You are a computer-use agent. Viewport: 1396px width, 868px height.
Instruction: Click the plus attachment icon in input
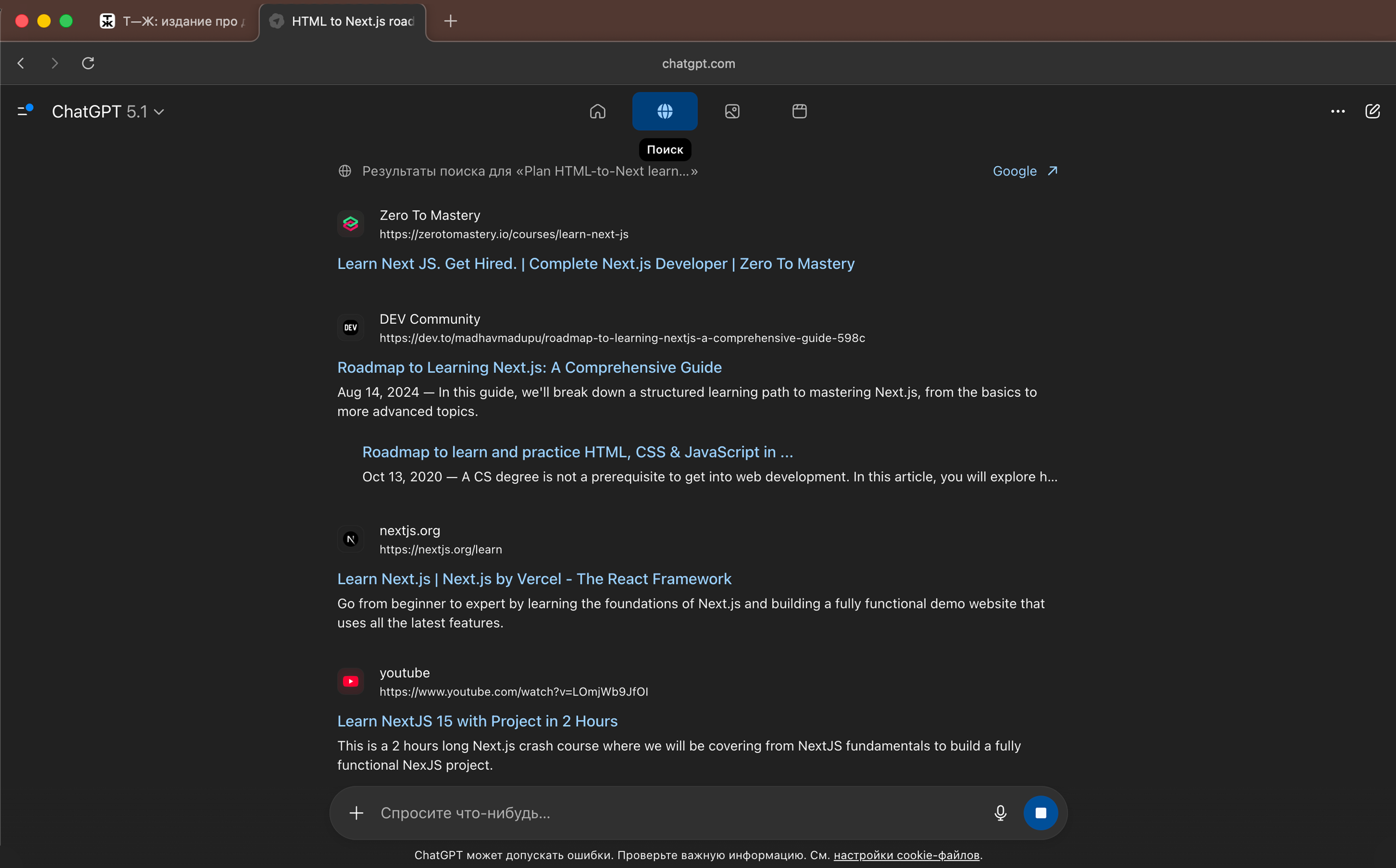[x=357, y=813]
